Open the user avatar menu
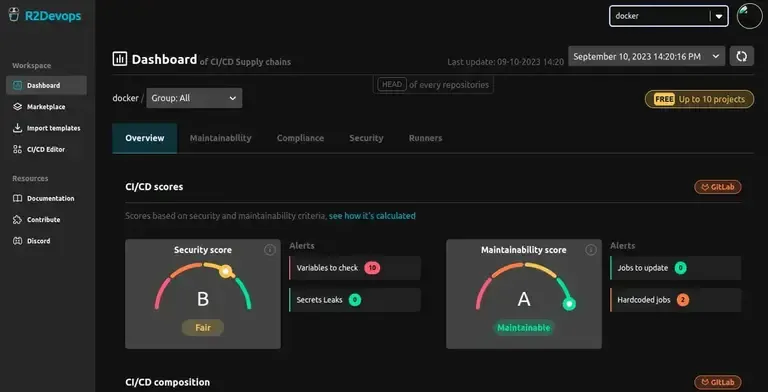 (749, 16)
